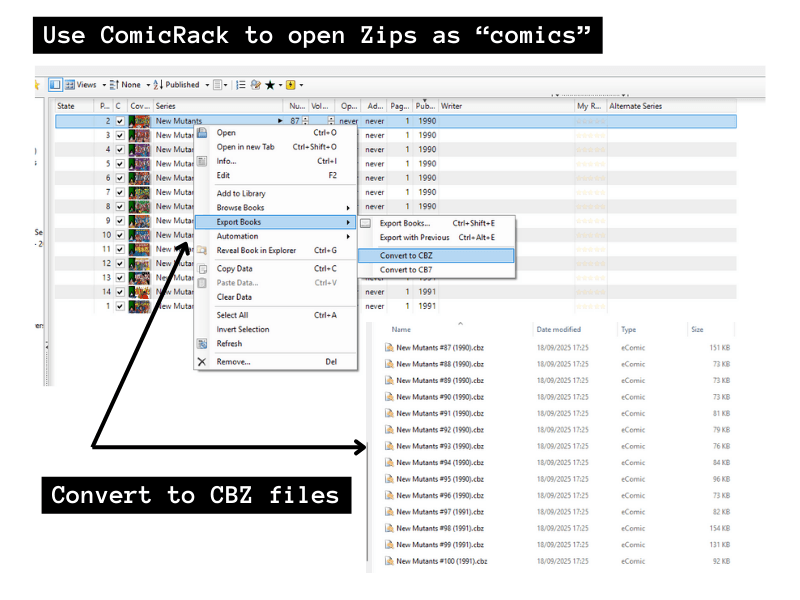Open the Views dropdown in the toolbar
Image resolution: width=800 pixels, height=600 pixels.
(x=89, y=85)
